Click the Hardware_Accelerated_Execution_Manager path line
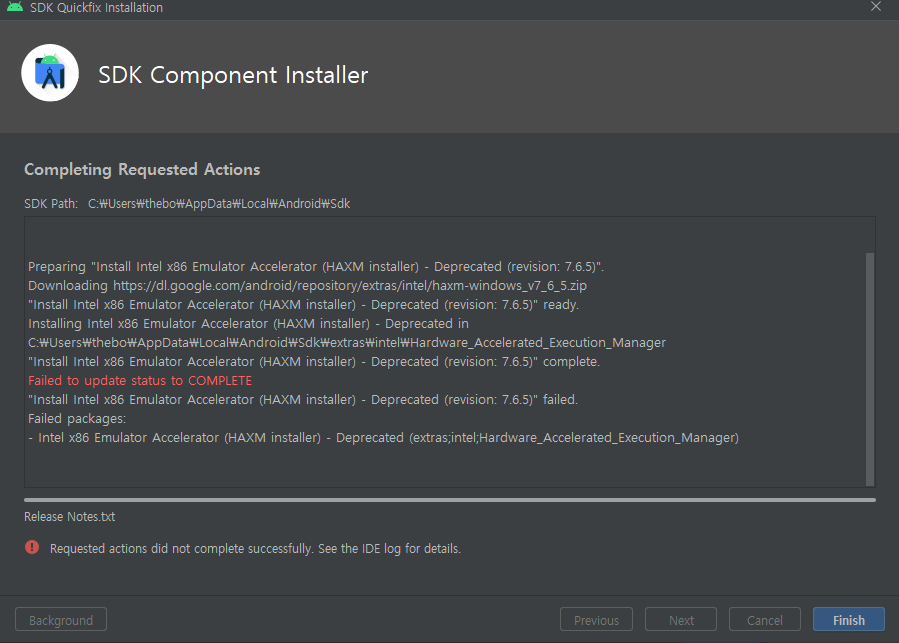 click(x=347, y=342)
